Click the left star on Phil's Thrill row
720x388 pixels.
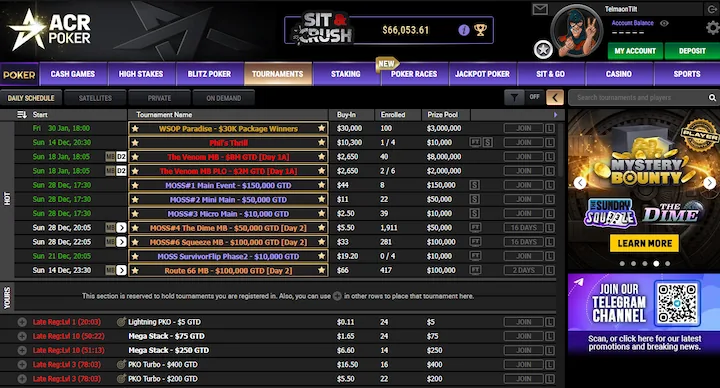point(135,143)
